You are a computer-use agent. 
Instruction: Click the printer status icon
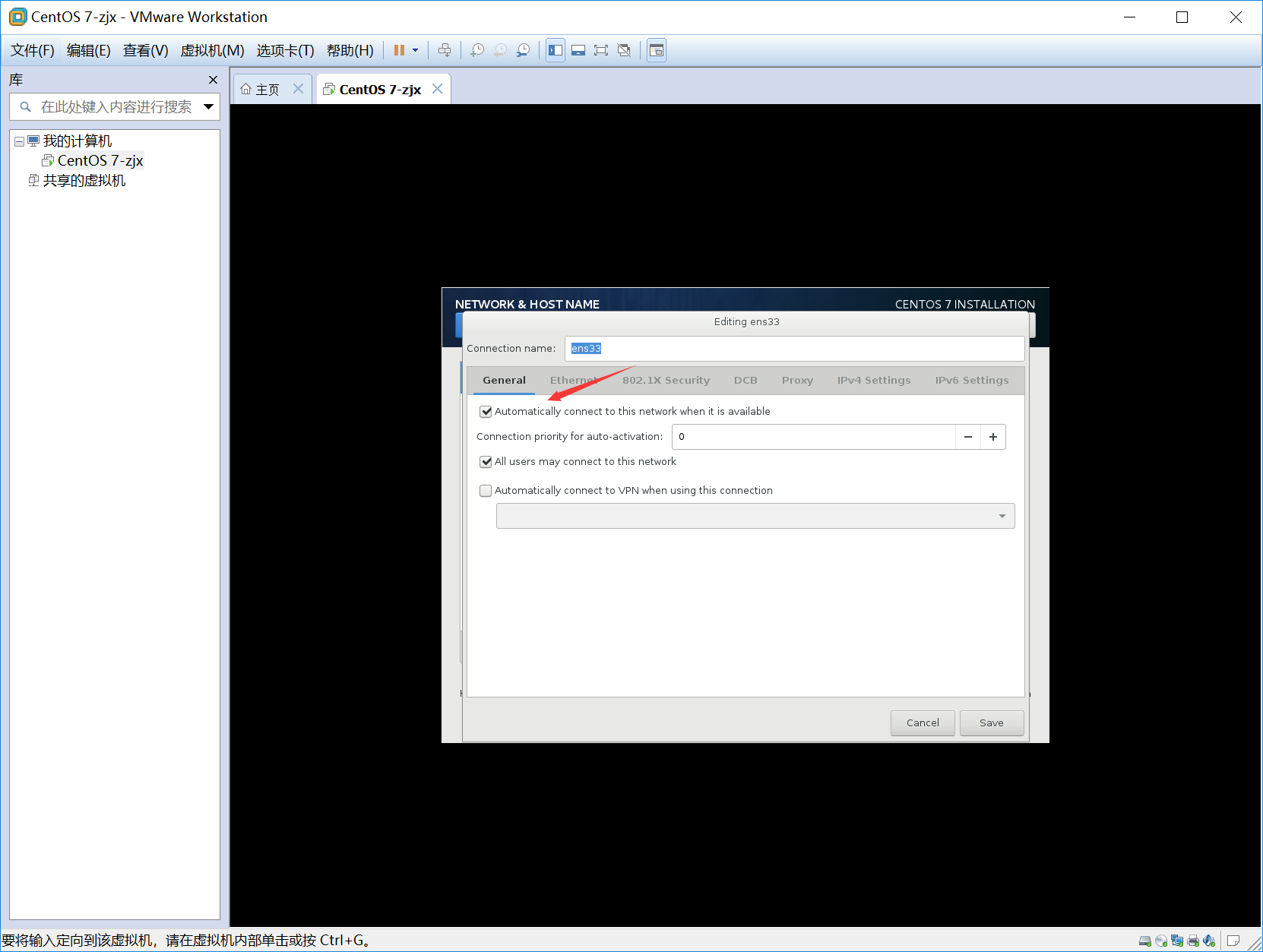(1193, 941)
